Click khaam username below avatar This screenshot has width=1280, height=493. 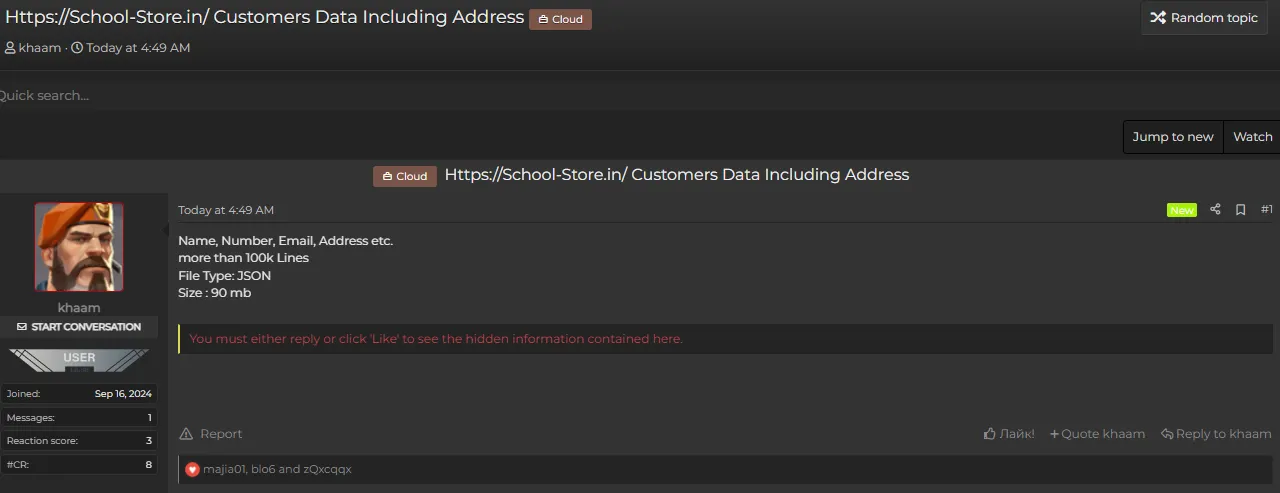click(79, 308)
